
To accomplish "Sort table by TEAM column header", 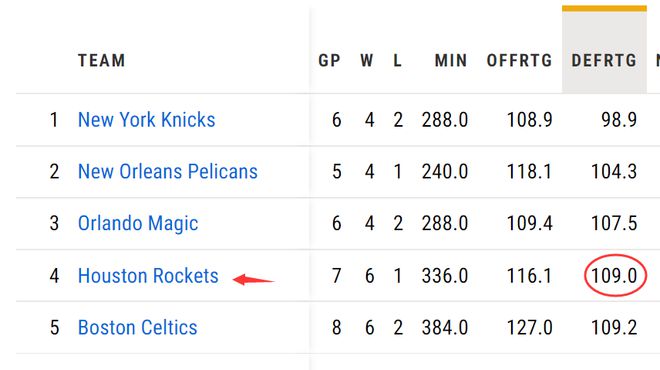I will [x=101, y=61].
